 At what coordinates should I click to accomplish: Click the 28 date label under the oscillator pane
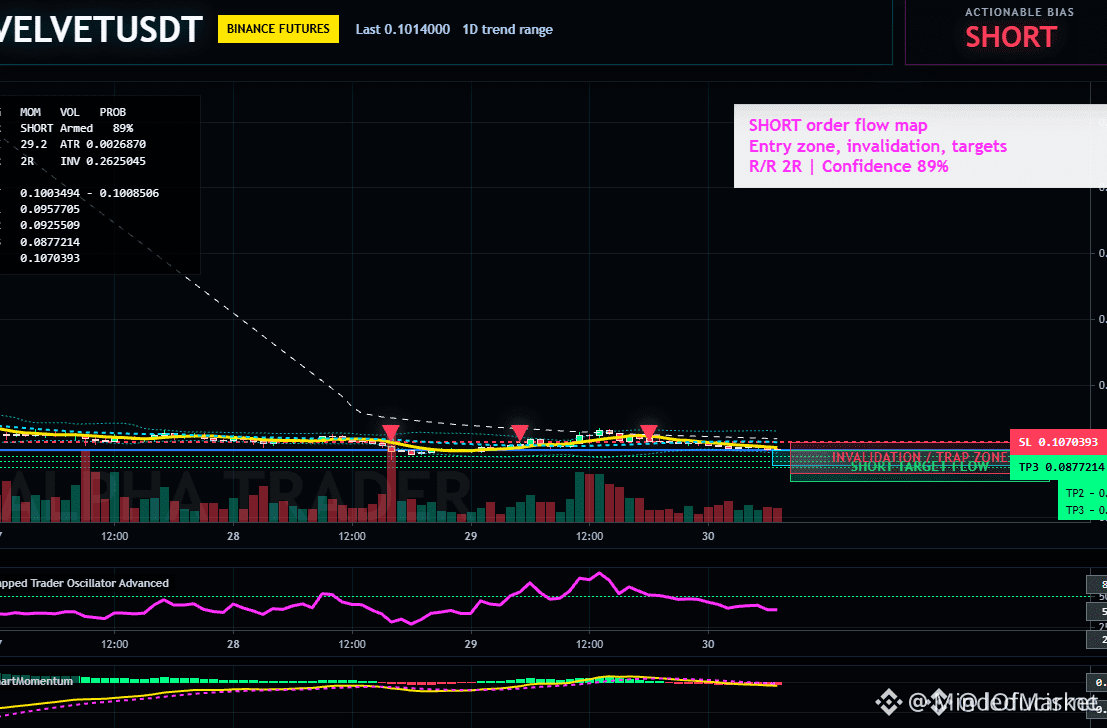233,644
